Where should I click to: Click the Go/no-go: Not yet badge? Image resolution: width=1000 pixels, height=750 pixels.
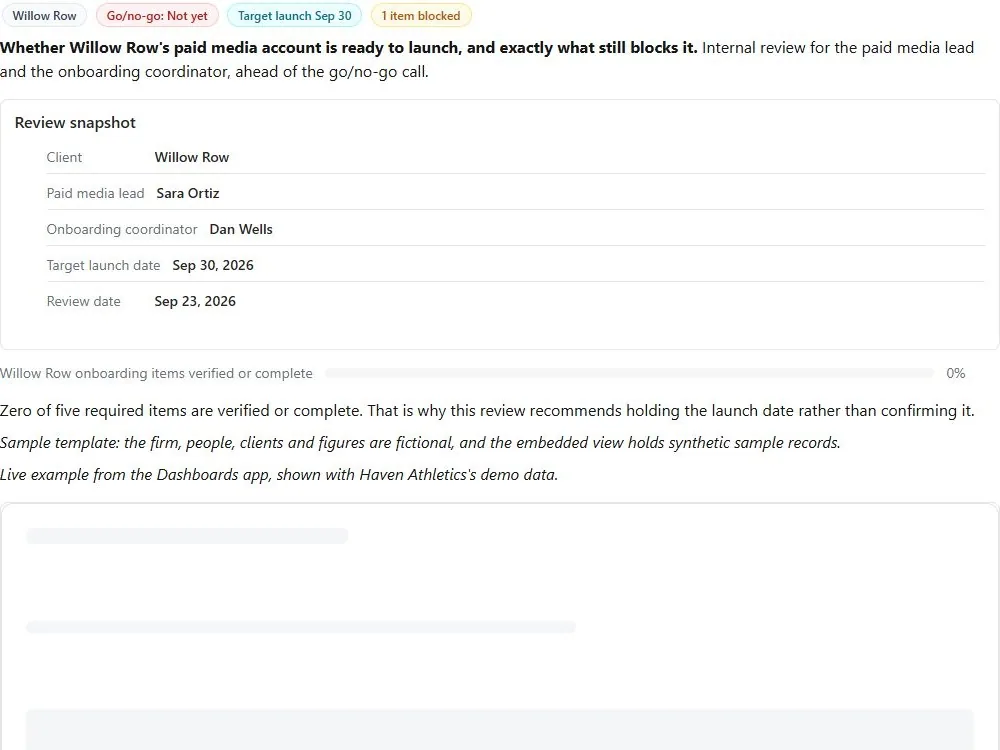[x=157, y=15]
